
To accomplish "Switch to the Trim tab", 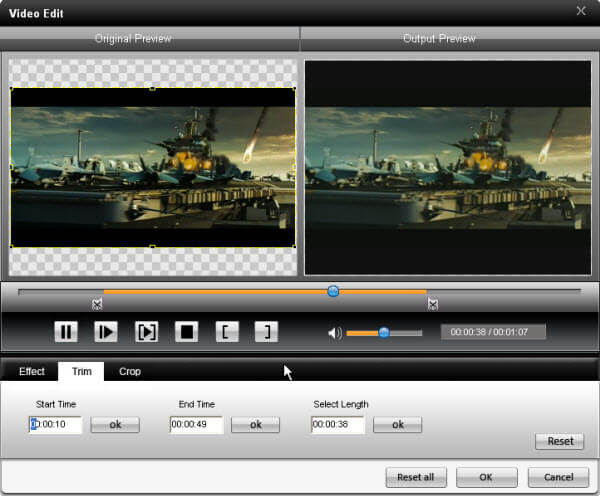I will click(x=82, y=371).
